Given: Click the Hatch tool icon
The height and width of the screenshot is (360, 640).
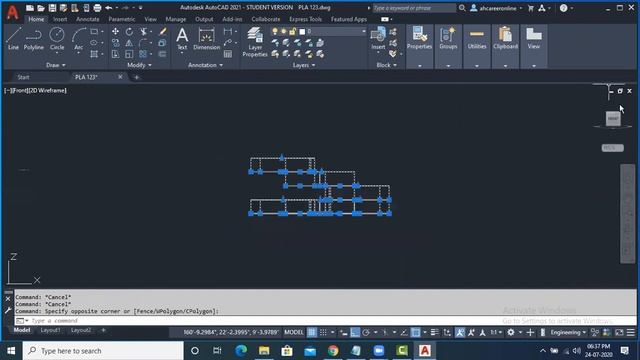Looking at the screenshot, I should [x=94, y=54].
